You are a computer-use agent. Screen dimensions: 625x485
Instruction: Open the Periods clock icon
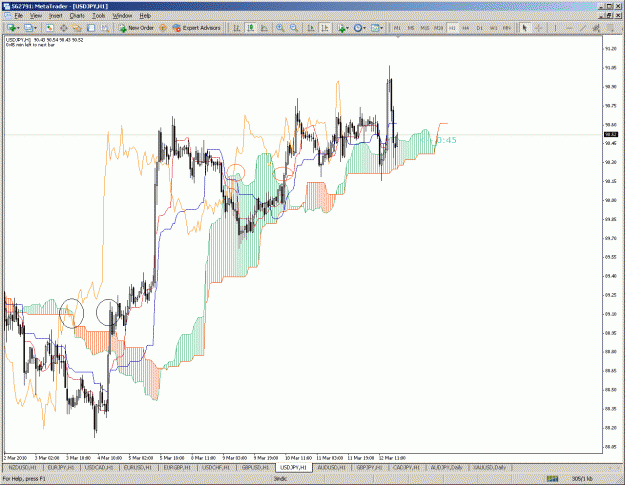pos(358,28)
